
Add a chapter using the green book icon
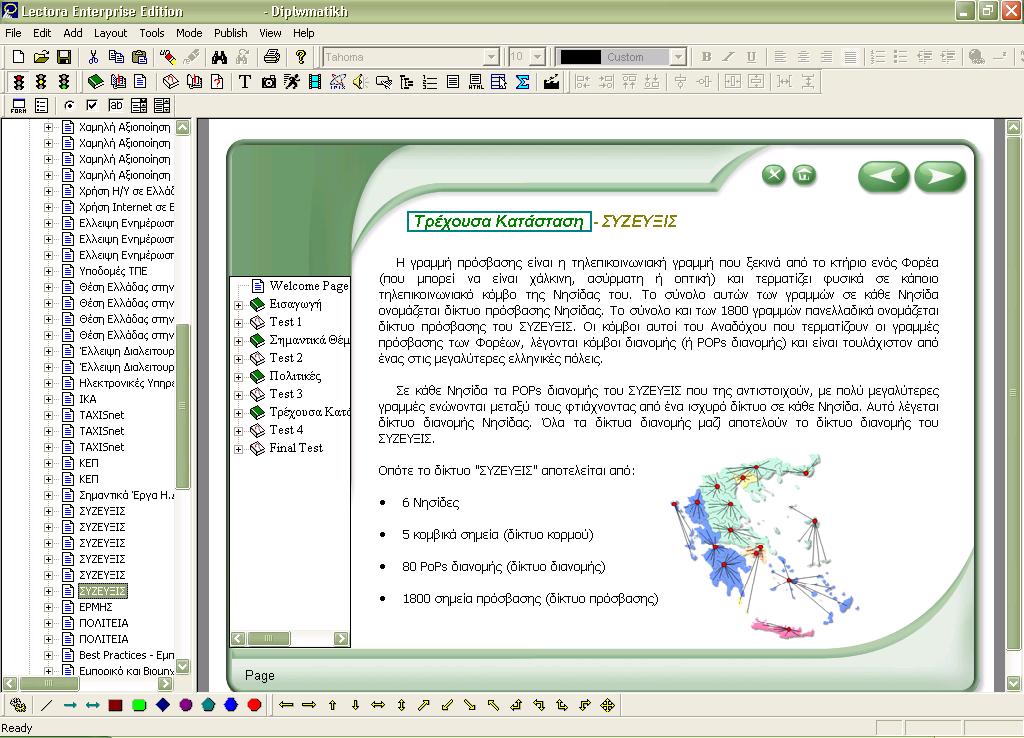[95, 82]
